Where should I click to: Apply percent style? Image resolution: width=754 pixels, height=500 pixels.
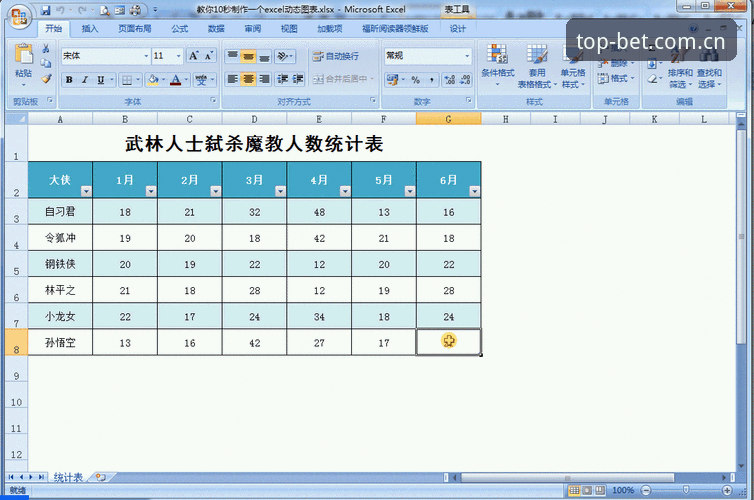(416, 79)
